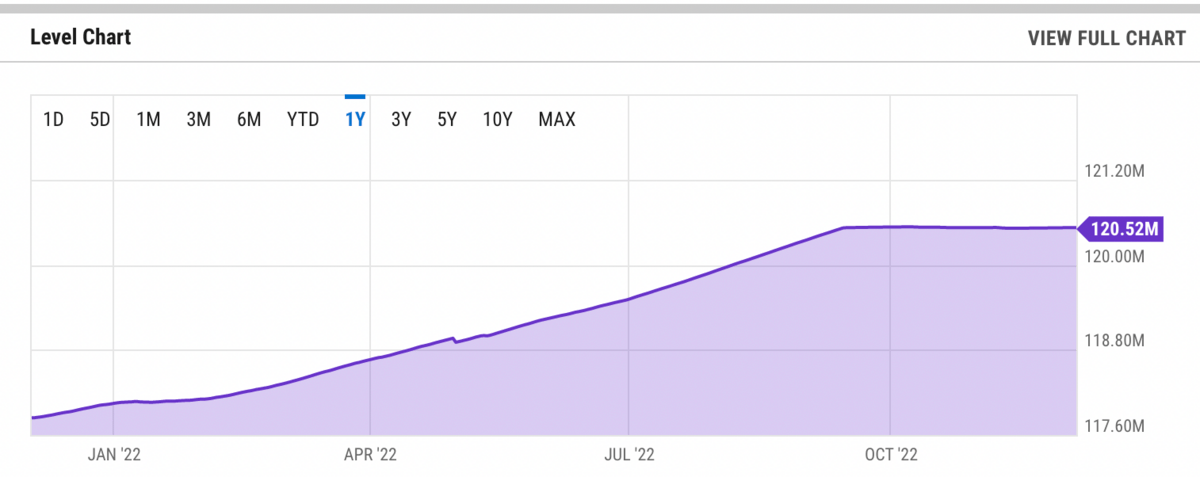Choose the YTD time range
The image size is (1200, 477).
[303, 120]
